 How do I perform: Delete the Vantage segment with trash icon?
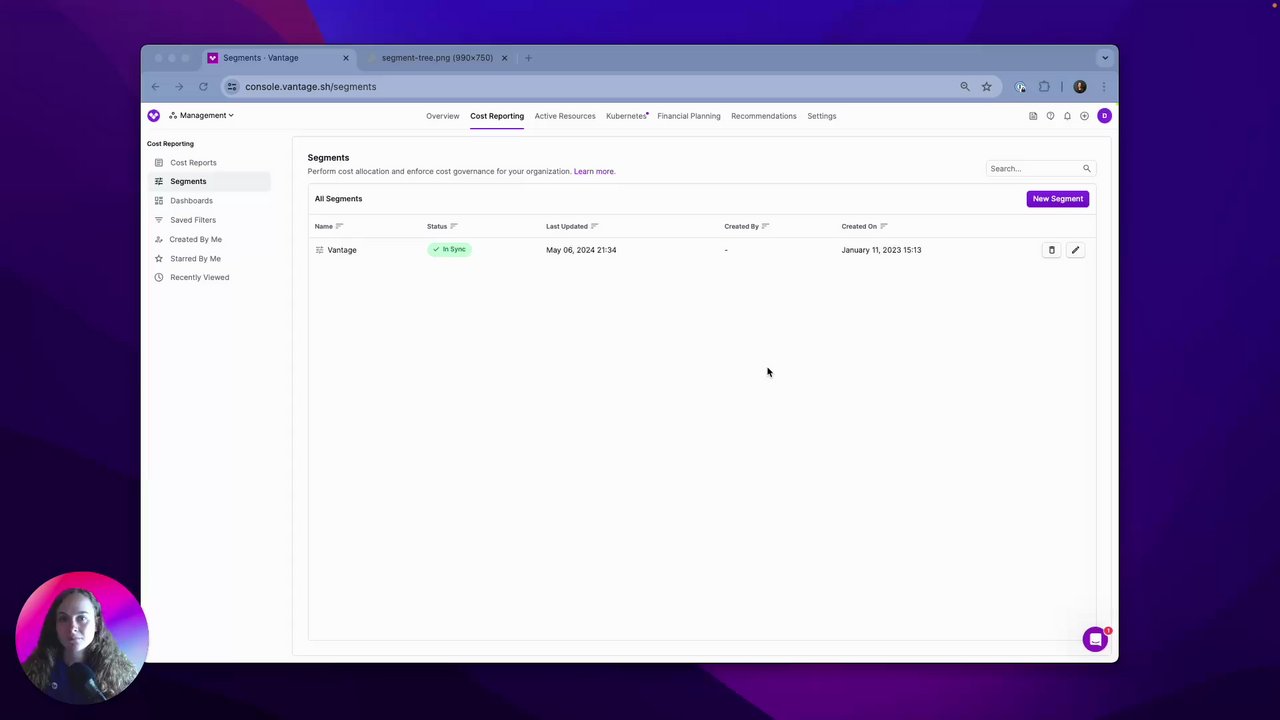(x=1051, y=251)
